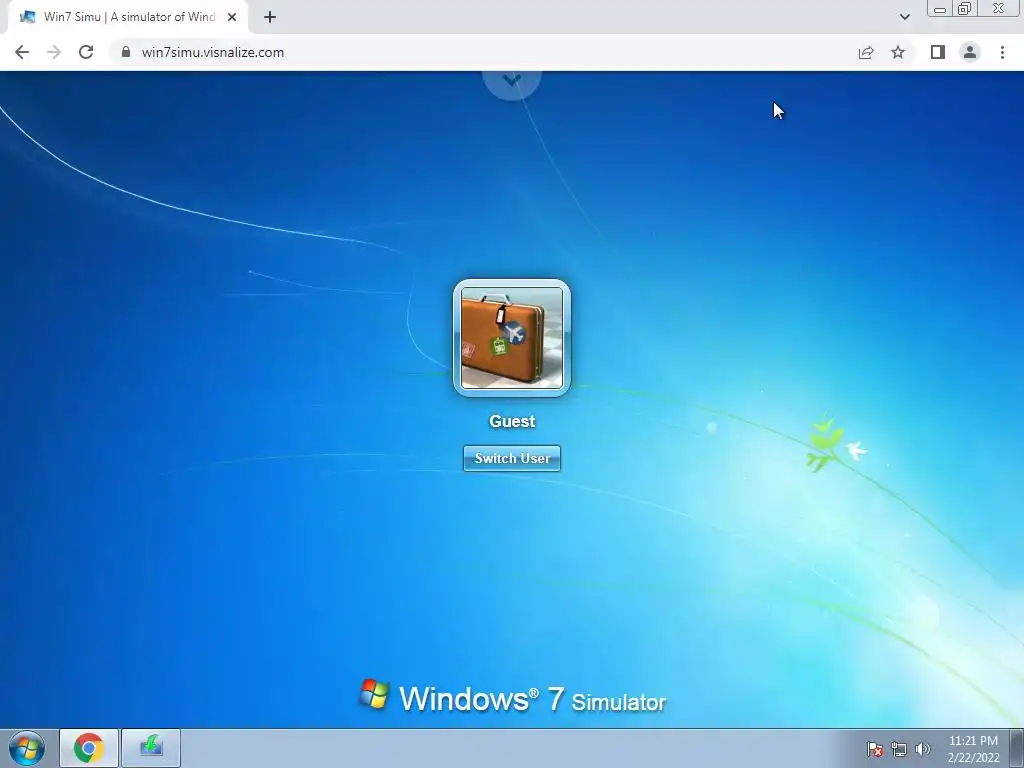Open the volume speaker tray icon

click(x=923, y=749)
